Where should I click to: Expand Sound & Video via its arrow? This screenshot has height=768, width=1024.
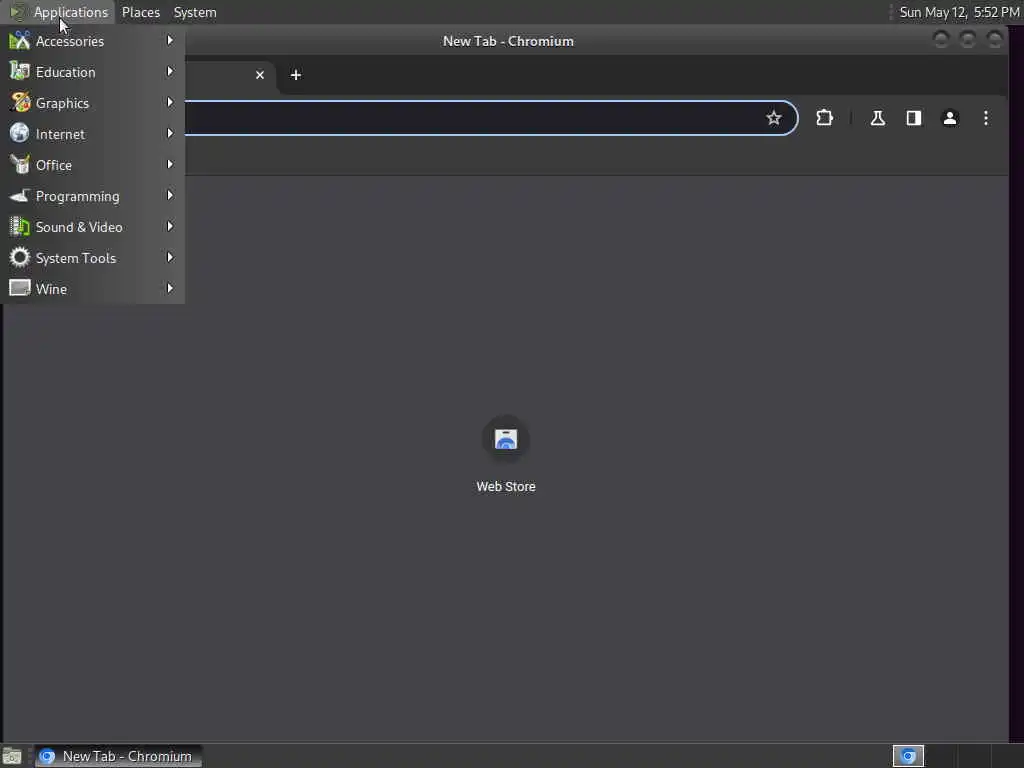[170, 227]
